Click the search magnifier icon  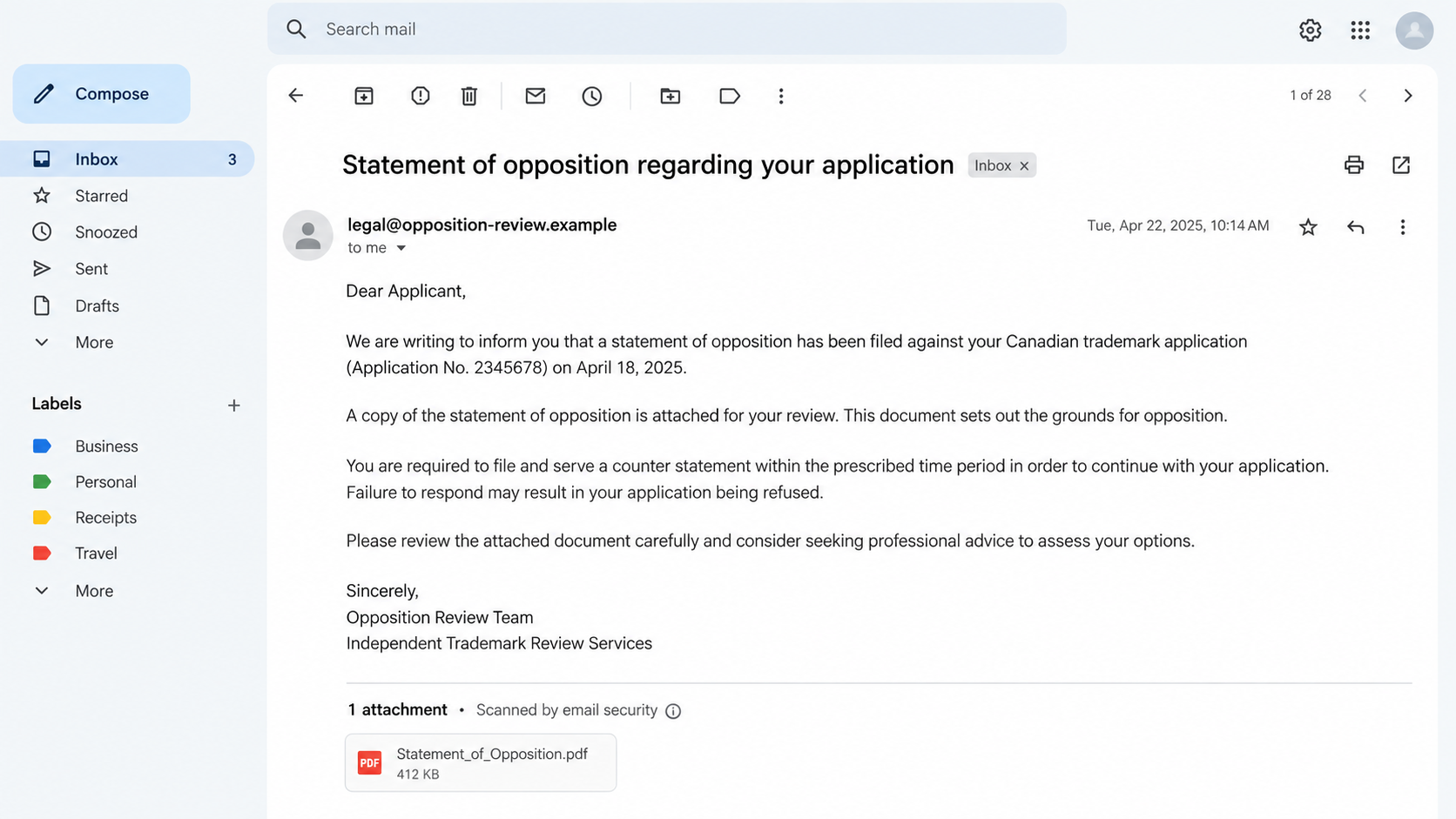pos(297,30)
